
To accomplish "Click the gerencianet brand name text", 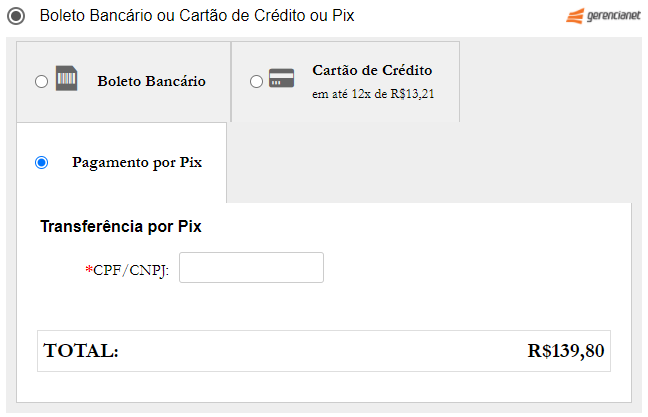I will point(612,17).
